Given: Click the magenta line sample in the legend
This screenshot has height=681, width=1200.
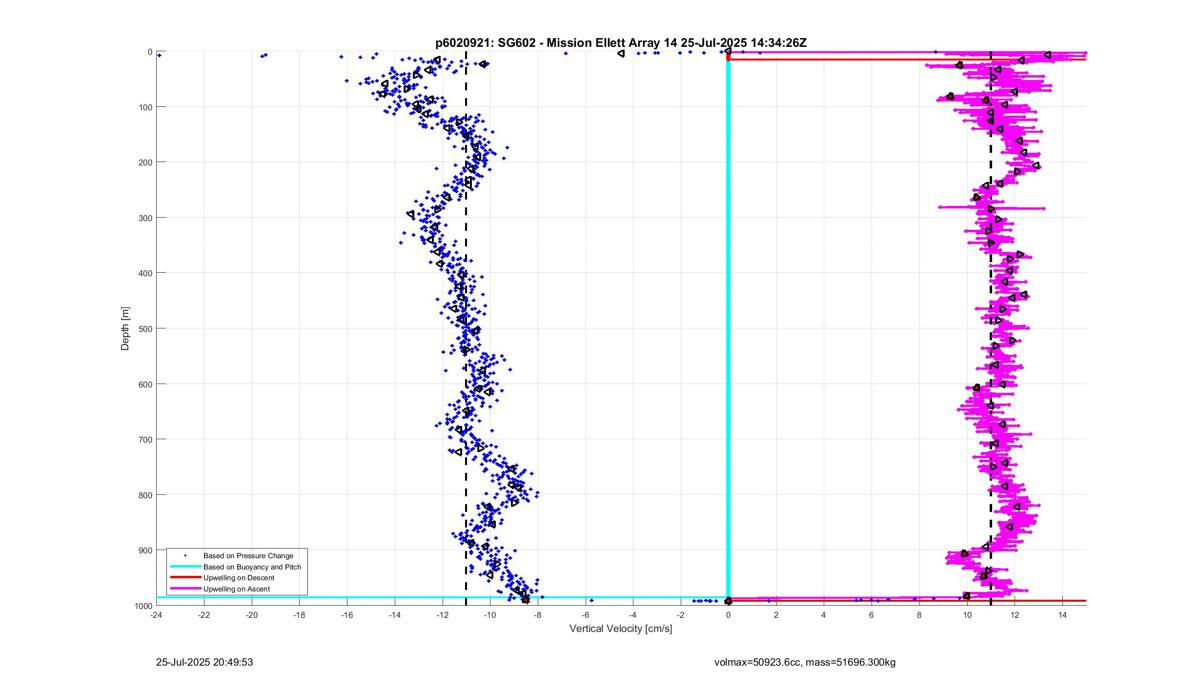Looking at the screenshot, I should 184,590.
